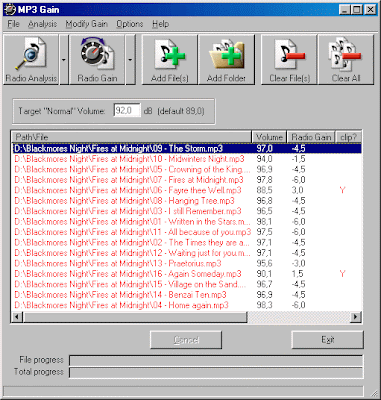Select the row 07 - Fires at Midnight.mp3
Screen dimensions: 381x400
(x=187, y=180)
